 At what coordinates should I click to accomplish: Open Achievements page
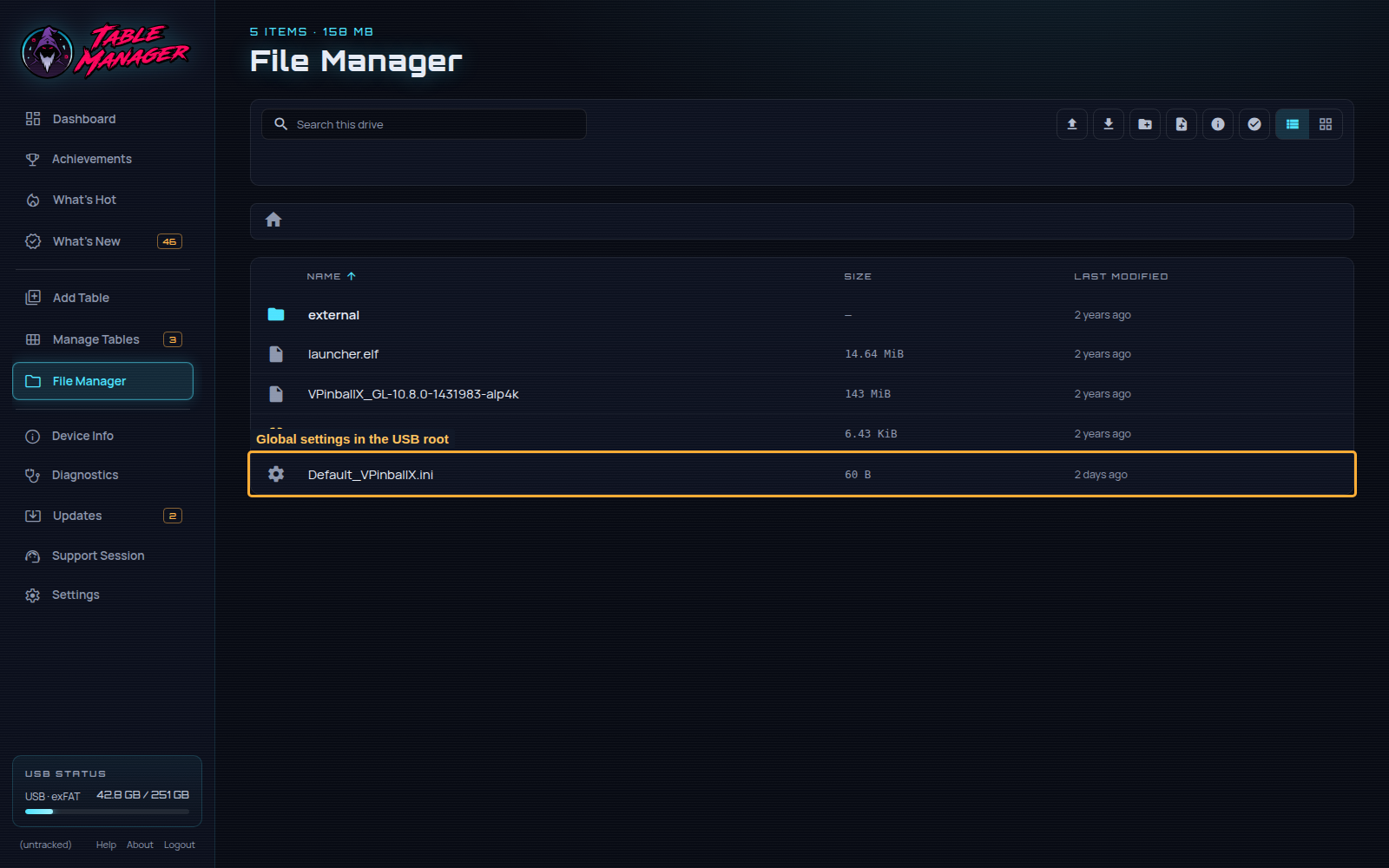102,159
